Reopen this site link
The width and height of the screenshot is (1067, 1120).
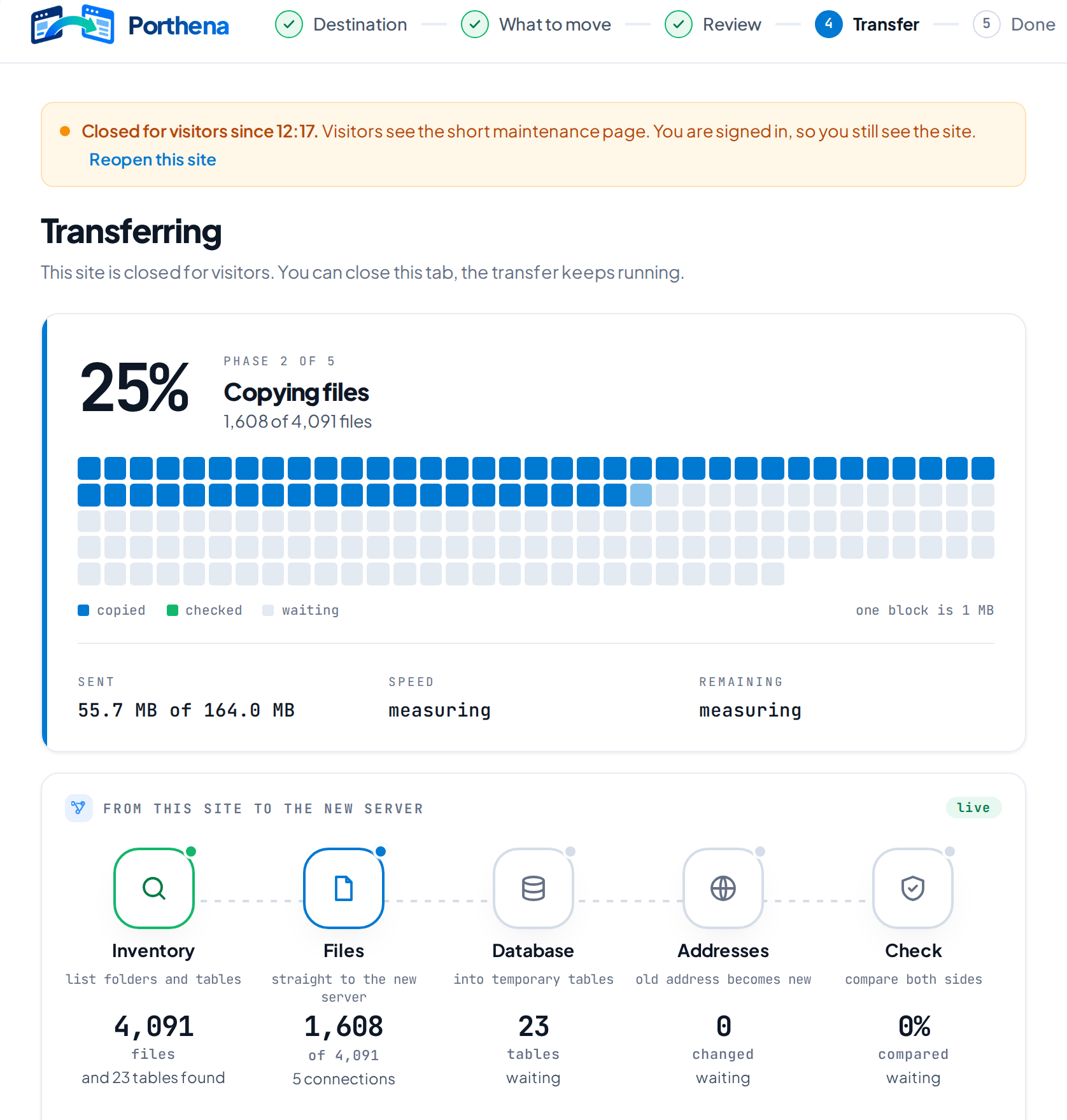[x=153, y=160]
